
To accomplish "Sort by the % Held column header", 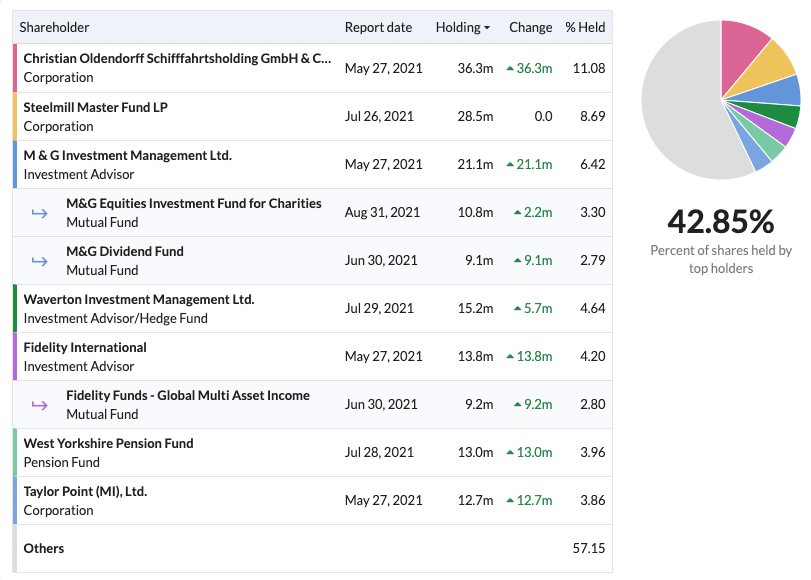I will (585, 27).
